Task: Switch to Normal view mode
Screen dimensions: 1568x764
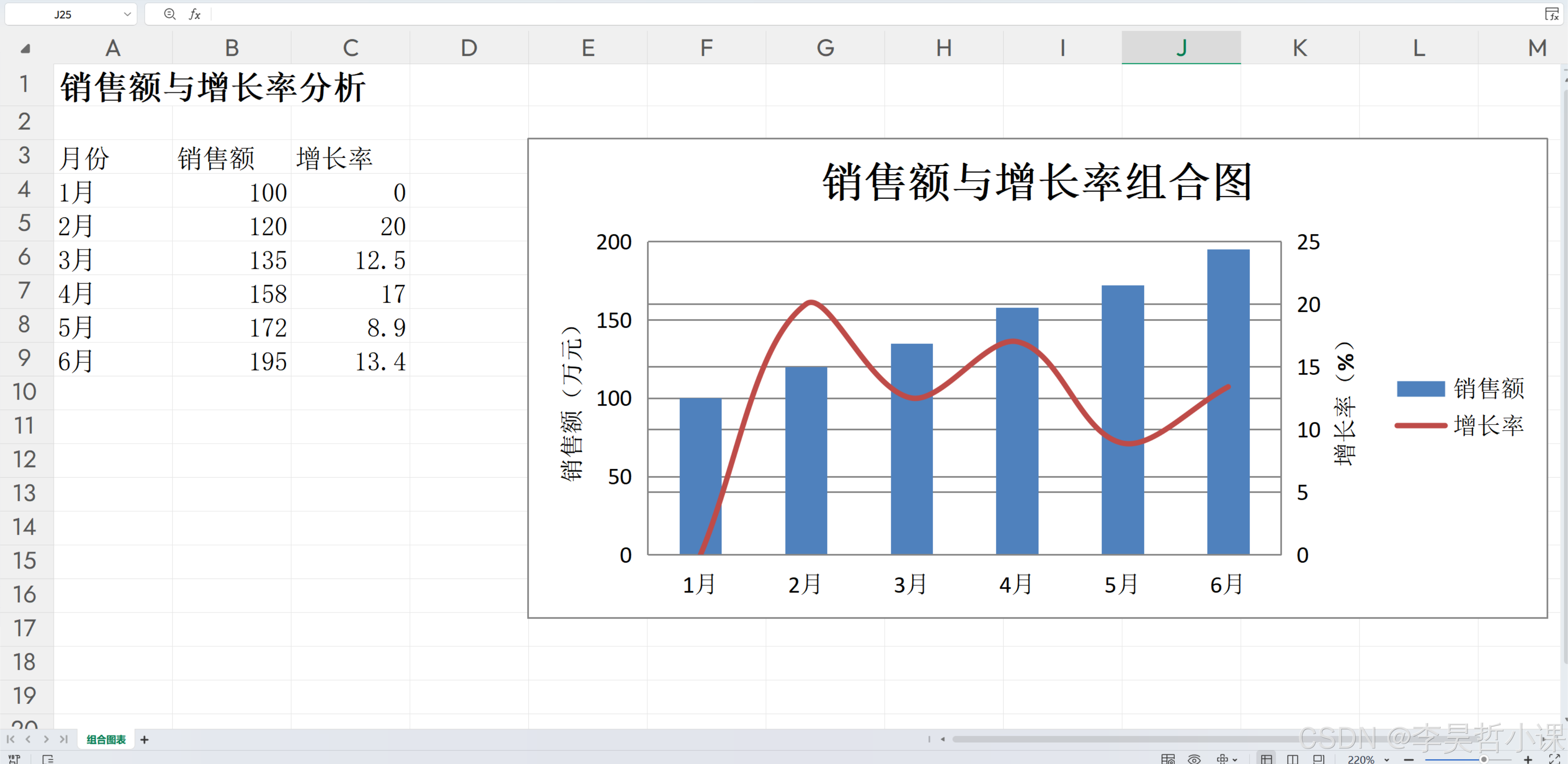Action: tap(1266, 759)
